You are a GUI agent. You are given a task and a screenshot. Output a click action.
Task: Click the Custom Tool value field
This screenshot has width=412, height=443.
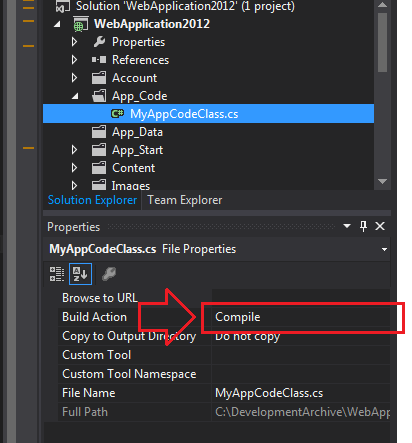301,355
